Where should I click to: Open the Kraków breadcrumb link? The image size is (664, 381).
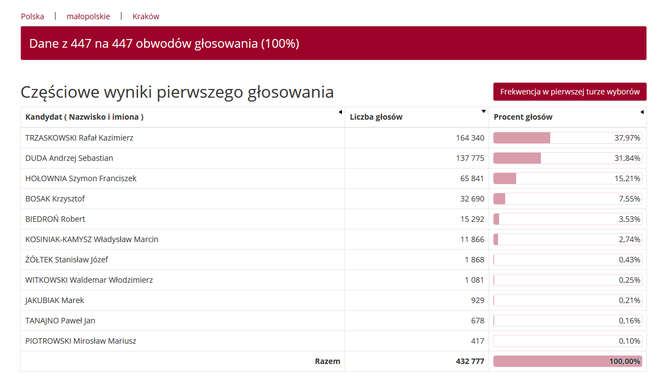[146, 17]
